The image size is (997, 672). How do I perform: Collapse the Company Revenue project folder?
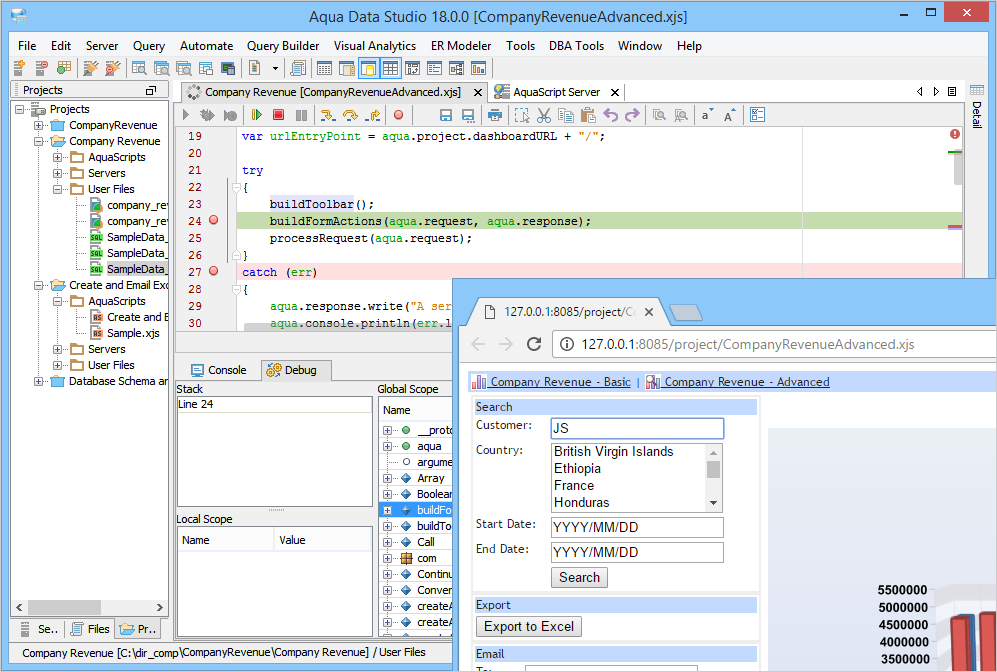click(x=39, y=141)
